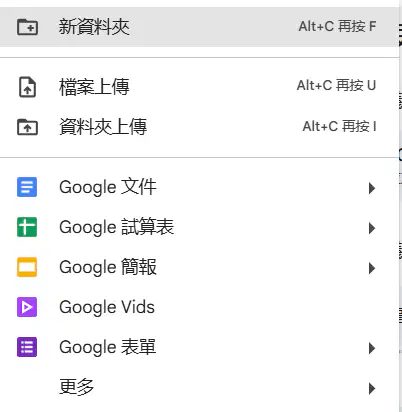Expand the Google 表單 submenu arrow
The height and width of the screenshot is (412, 402).
(372, 348)
